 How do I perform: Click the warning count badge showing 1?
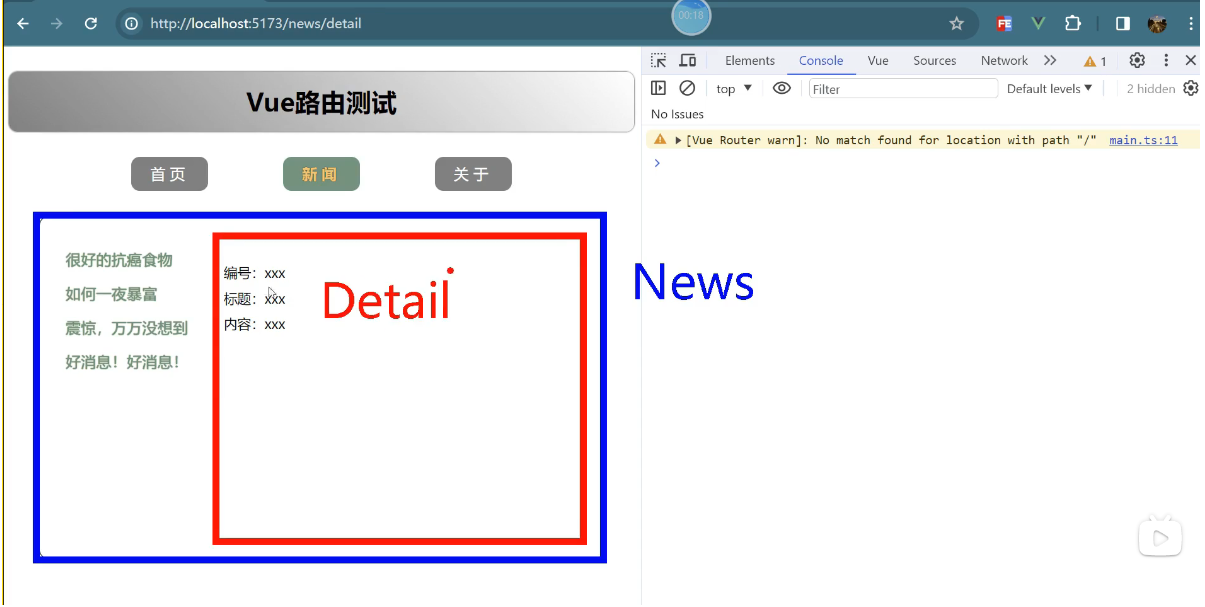tap(1096, 61)
